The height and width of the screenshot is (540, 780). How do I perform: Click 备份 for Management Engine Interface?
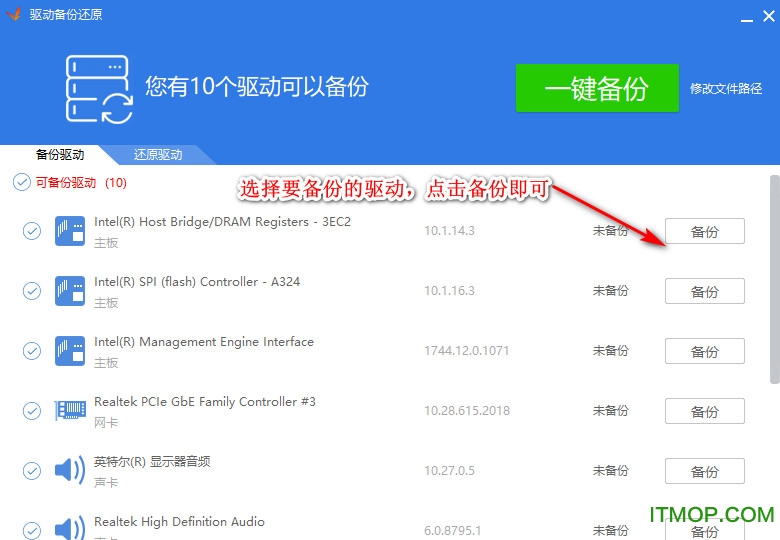tap(704, 351)
